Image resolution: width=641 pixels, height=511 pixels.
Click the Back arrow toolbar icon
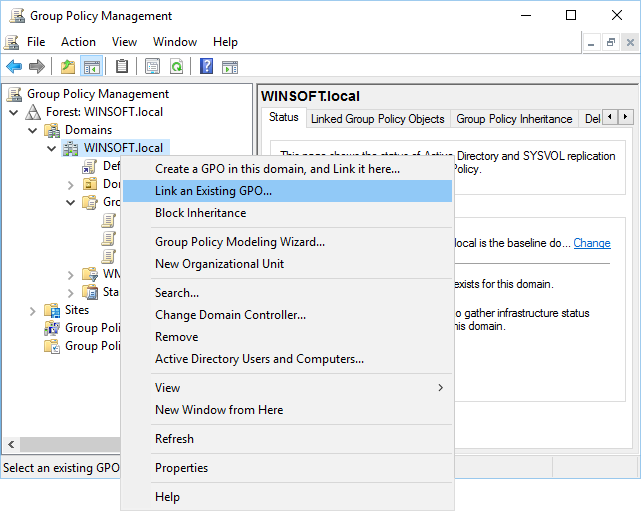[x=14, y=66]
